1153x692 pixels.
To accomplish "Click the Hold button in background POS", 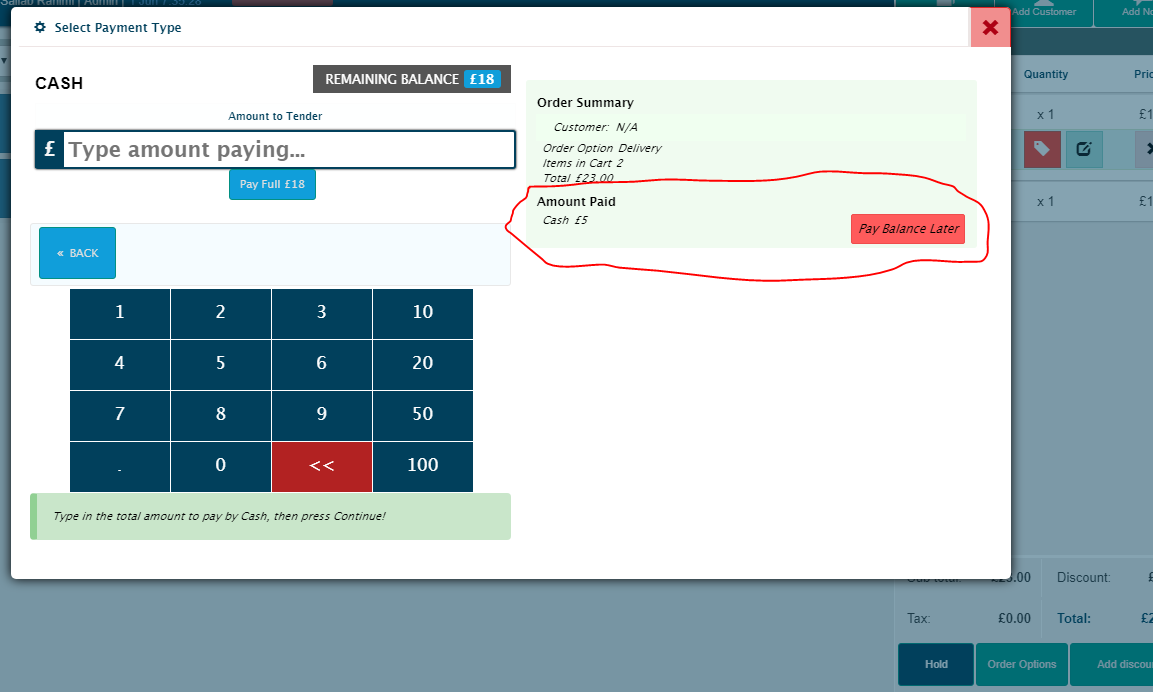I will [936, 664].
